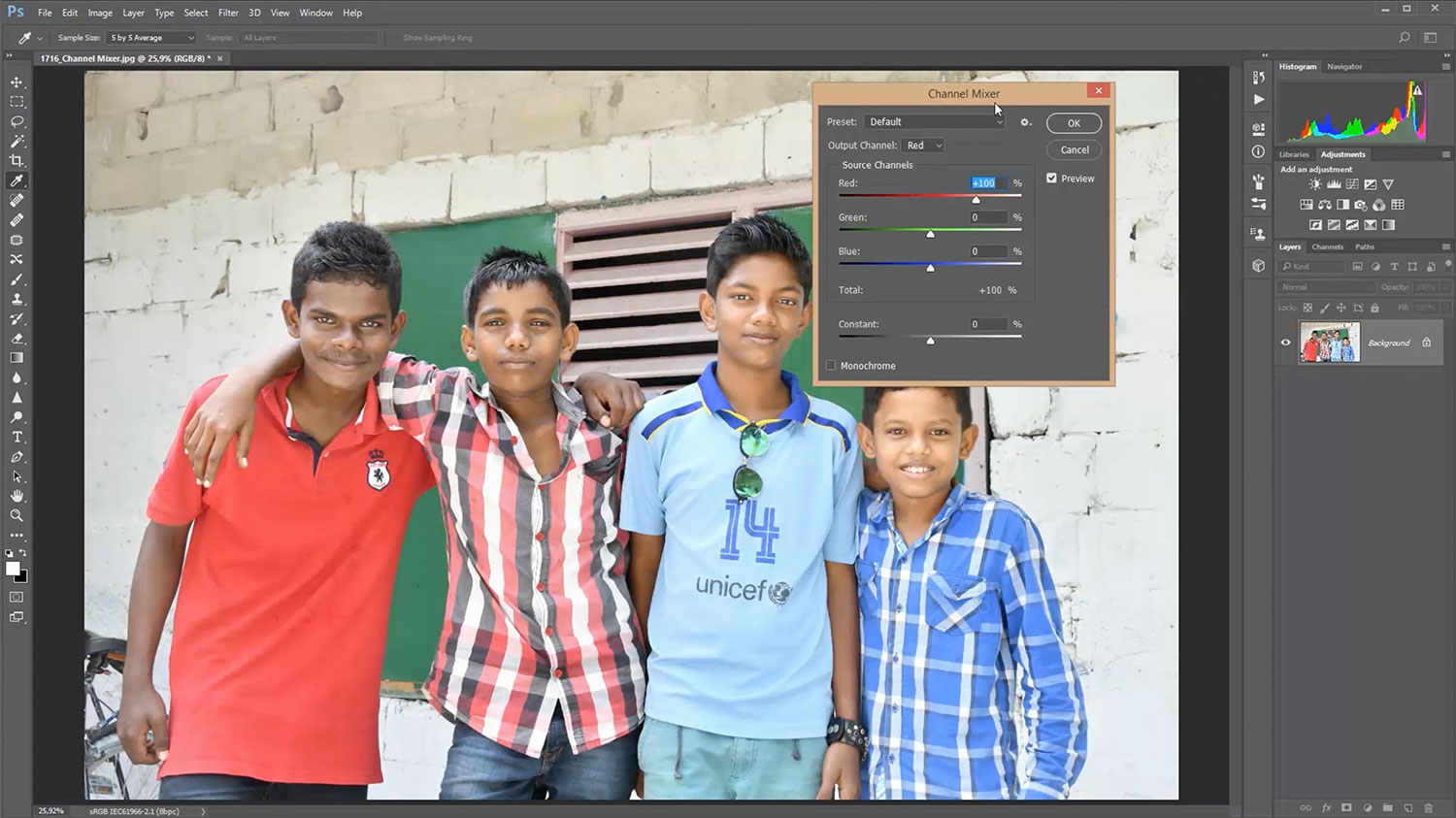The height and width of the screenshot is (818, 1456).
Task: Switch to the Channels tab
Action: (1327, 247)
